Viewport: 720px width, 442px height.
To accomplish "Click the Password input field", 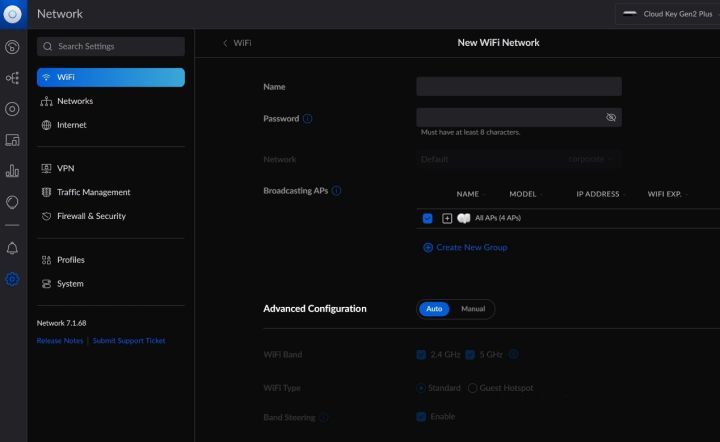I will [519, 117].
